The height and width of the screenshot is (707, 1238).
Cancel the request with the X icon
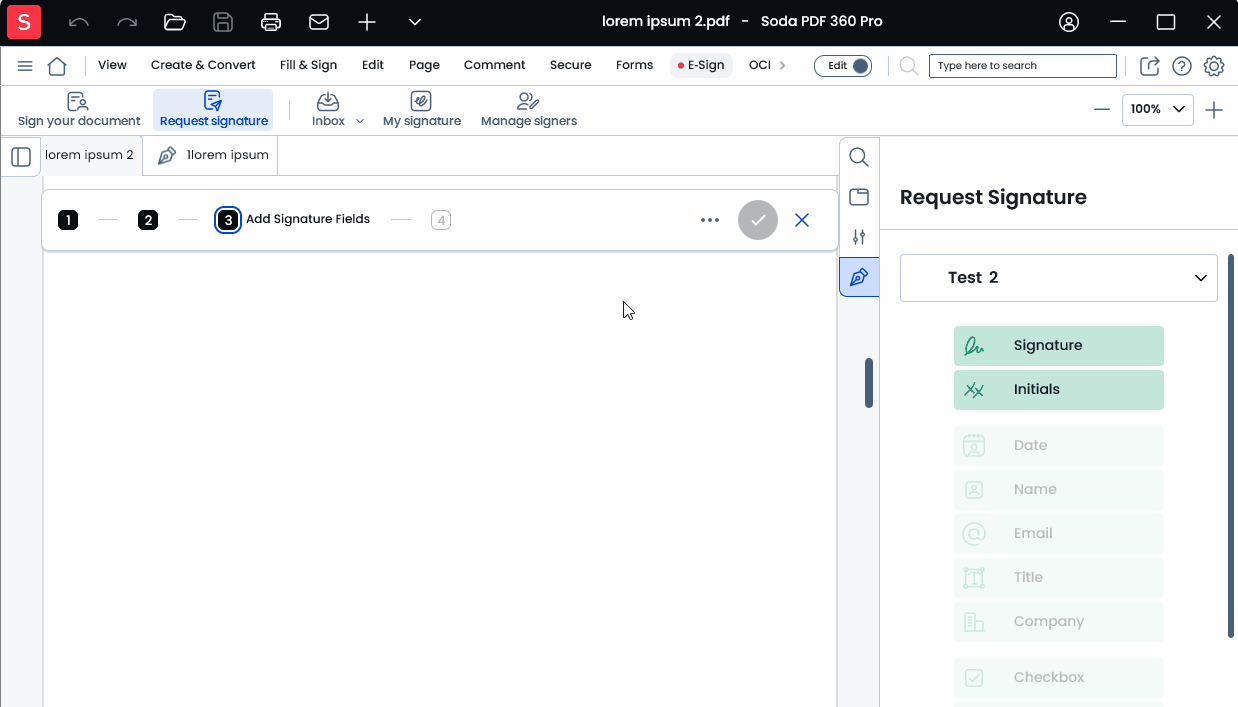pos(802,220)
